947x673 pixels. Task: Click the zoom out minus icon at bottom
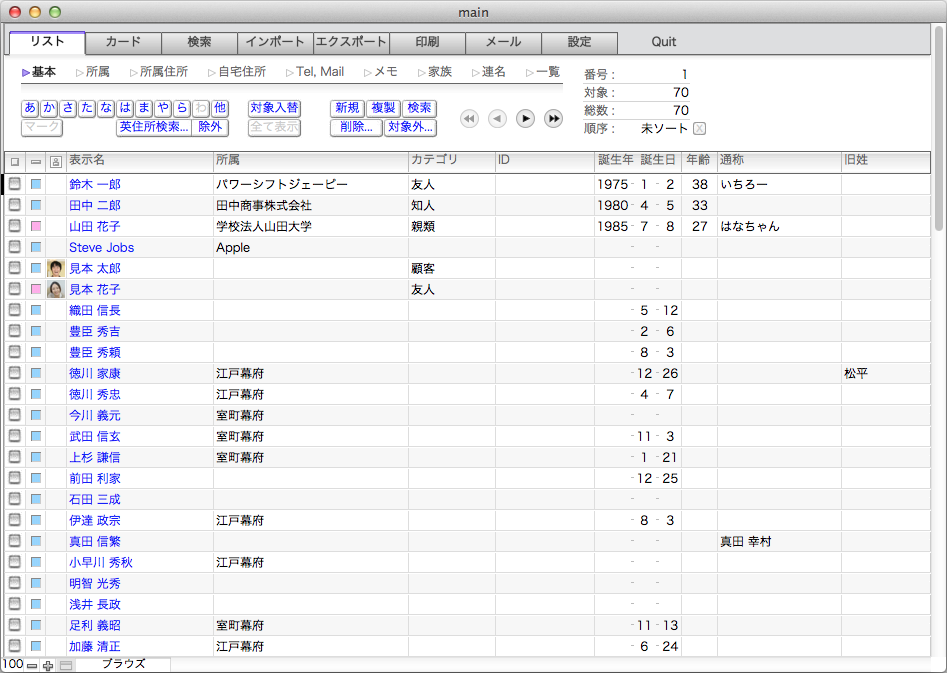tap(32, 665)
